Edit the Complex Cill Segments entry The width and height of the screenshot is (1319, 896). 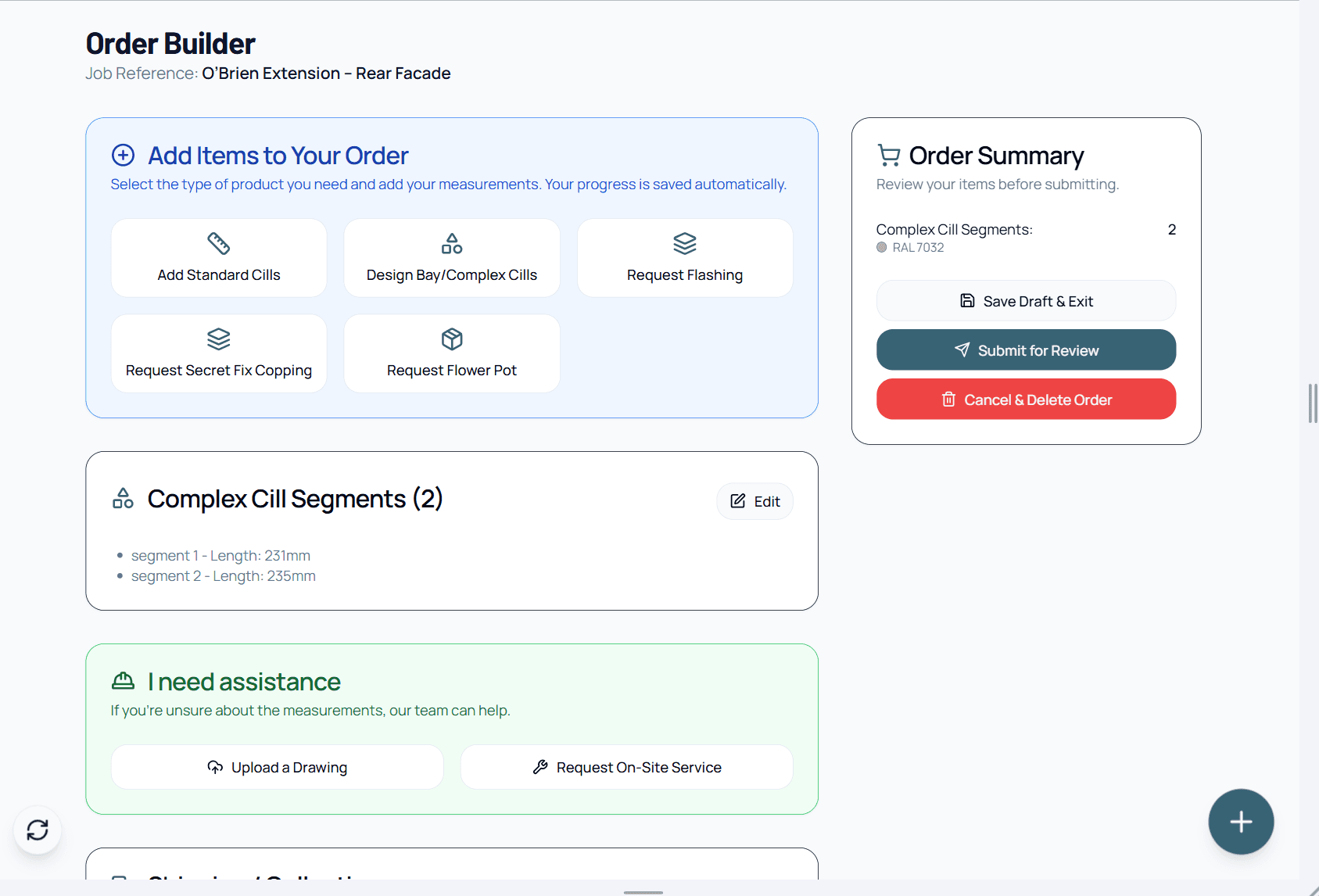click(x=754, y=501)
